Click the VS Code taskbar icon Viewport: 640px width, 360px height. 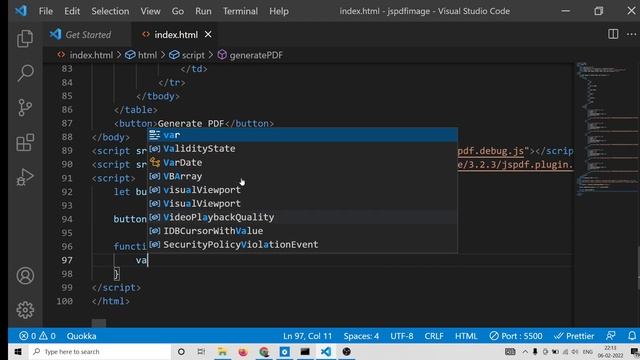[x=326, y=351]
